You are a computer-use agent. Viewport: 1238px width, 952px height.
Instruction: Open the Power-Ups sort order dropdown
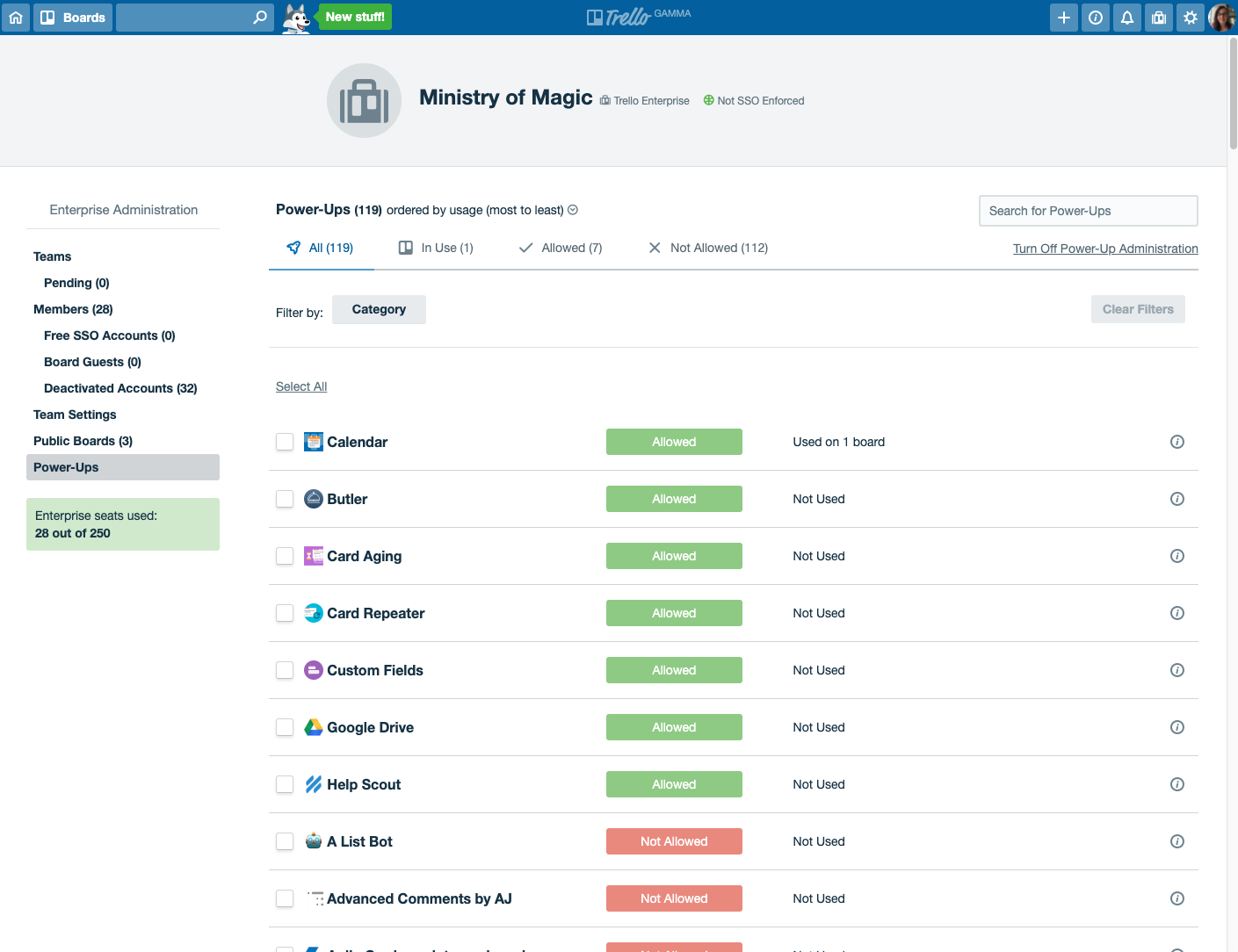click(x=573, y=210)
